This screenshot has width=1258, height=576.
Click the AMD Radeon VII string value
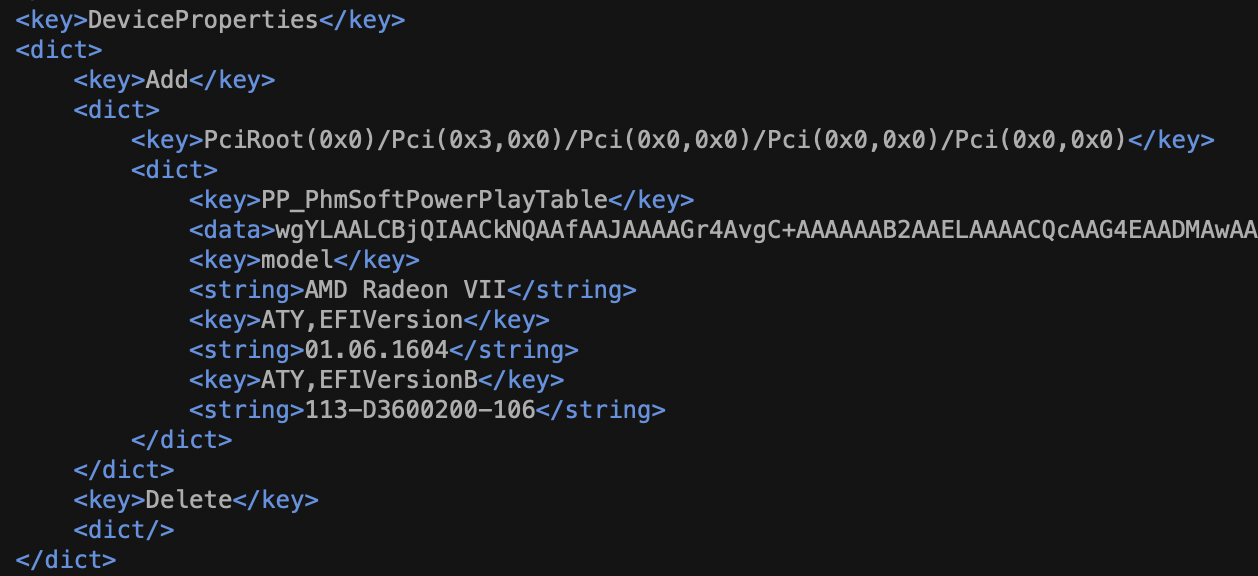pyautogui.click(x=405, y=290)
